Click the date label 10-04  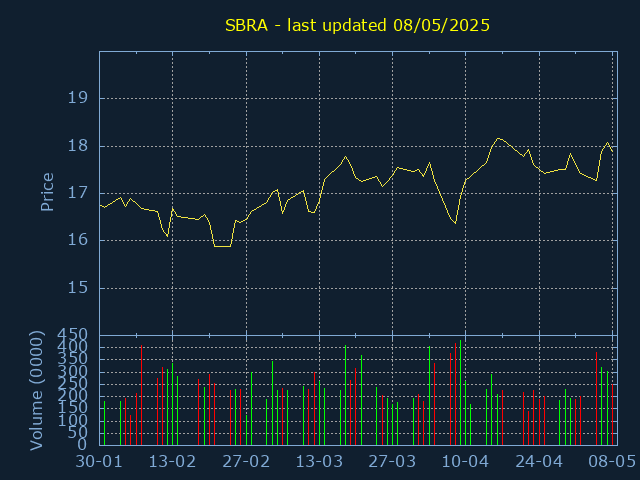[465, 462]
